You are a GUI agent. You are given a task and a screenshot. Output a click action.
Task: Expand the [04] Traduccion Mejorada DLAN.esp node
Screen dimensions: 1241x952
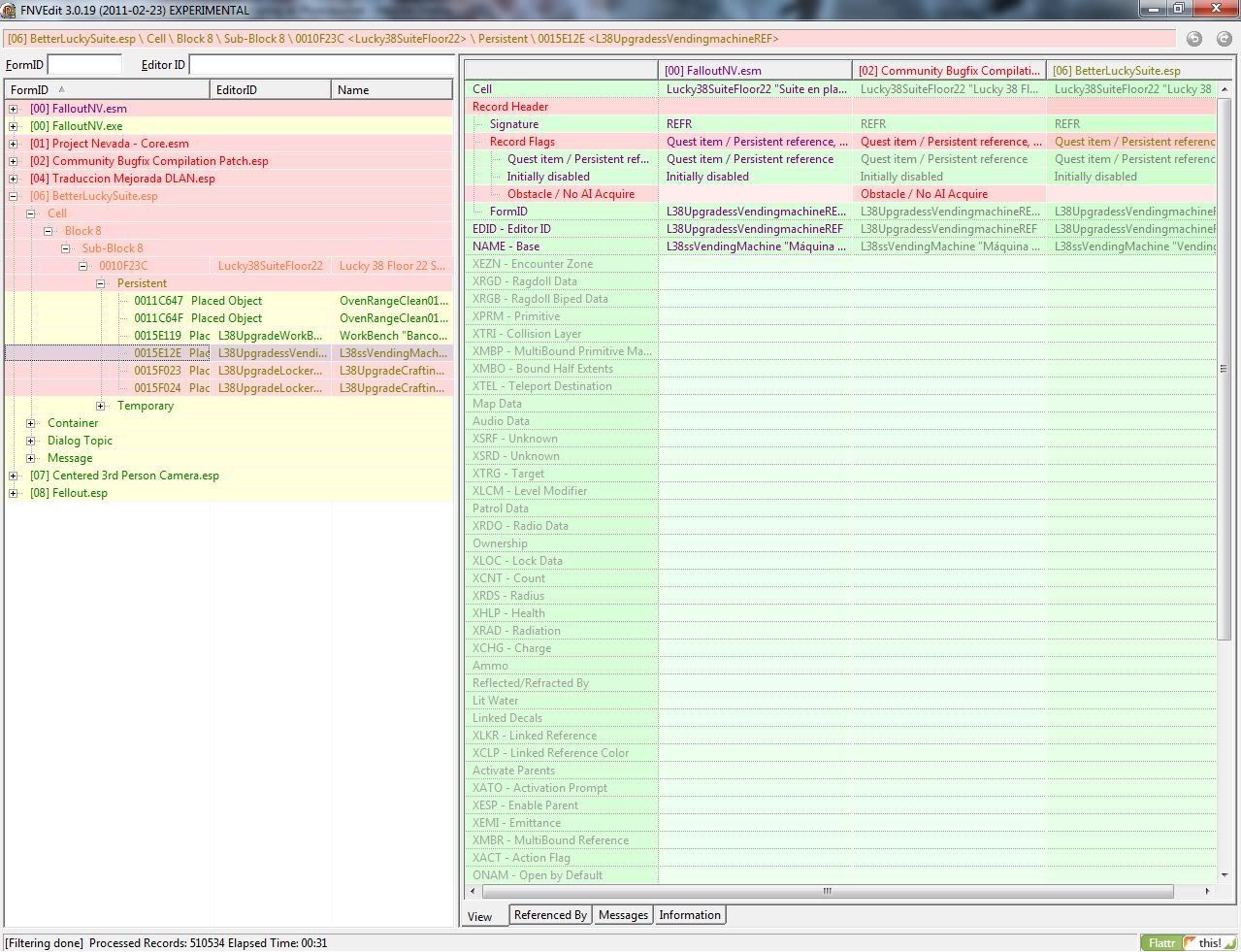point(14,179)
